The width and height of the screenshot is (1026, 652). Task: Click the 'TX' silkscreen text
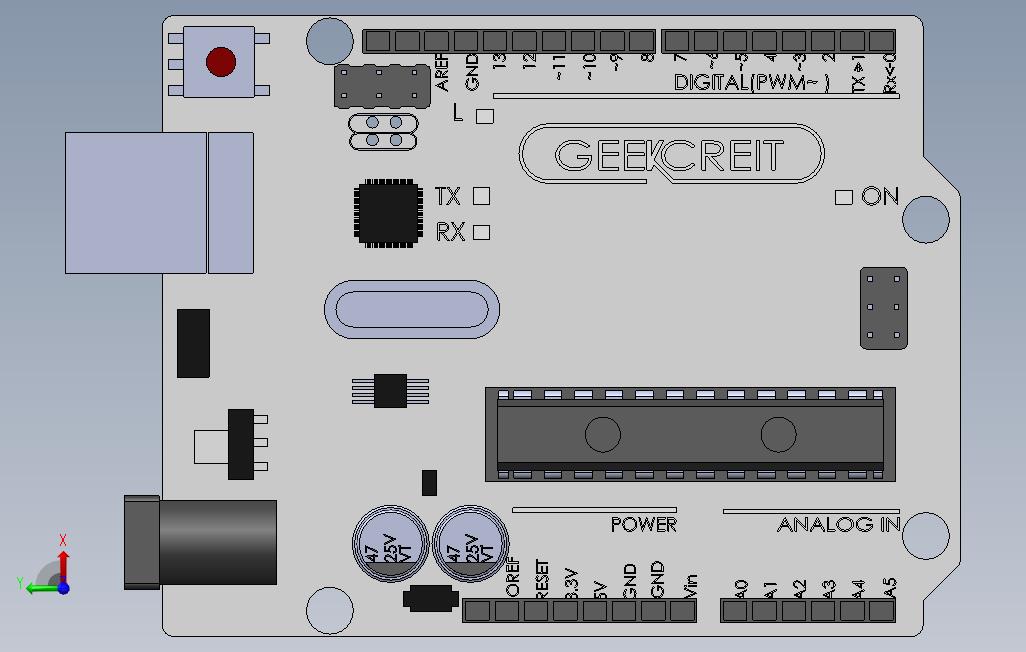point(448,196)
